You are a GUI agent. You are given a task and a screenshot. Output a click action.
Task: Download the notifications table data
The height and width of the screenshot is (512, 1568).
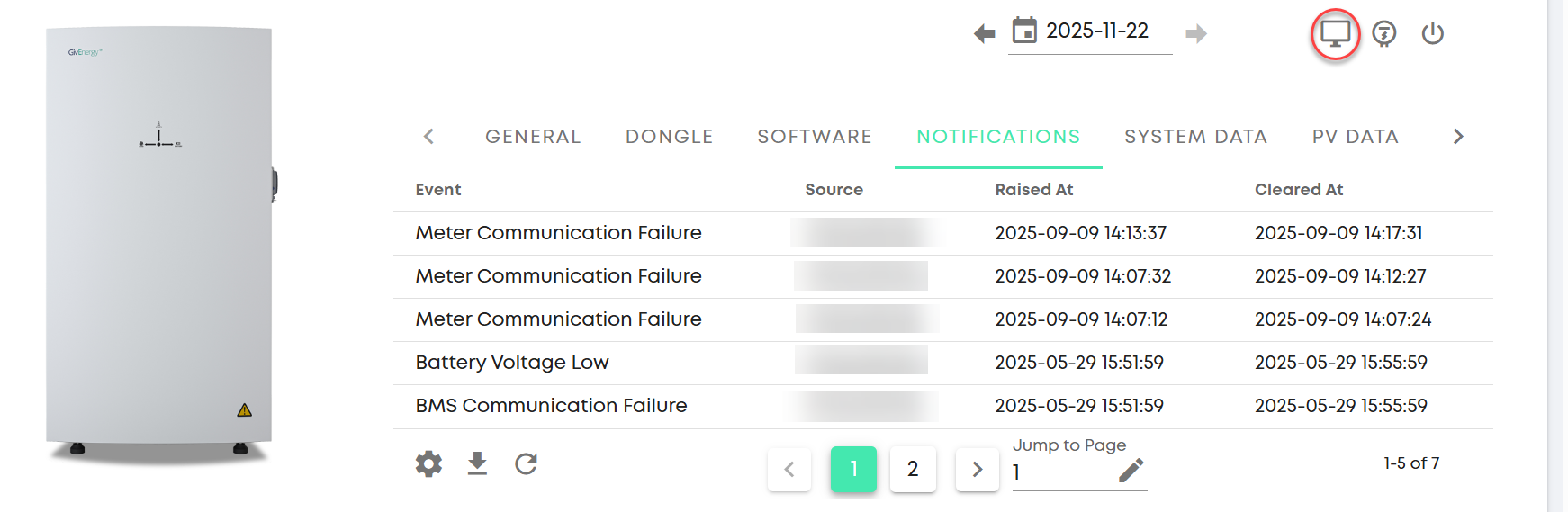coord(477,464)
